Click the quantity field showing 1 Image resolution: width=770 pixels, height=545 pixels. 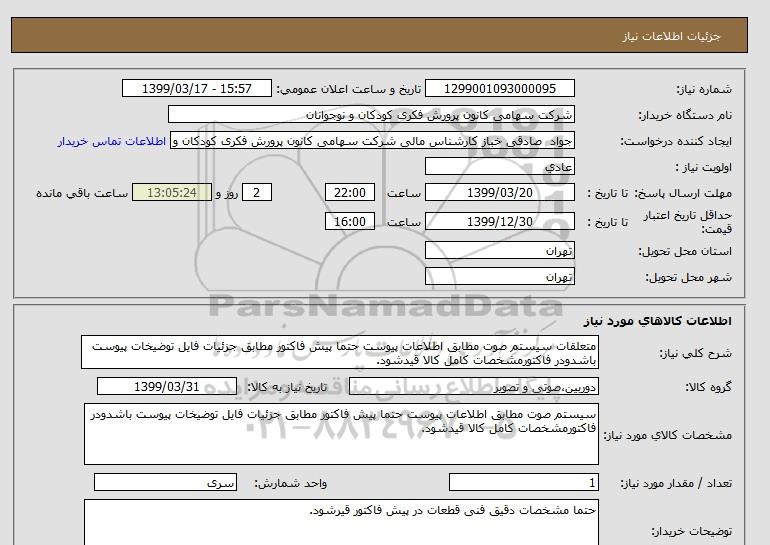(524, 483)
